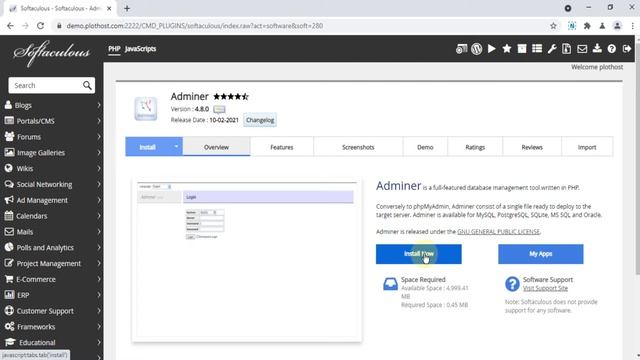Click the My Apps button
Screen dimensions: 640x360
[540, 254]
